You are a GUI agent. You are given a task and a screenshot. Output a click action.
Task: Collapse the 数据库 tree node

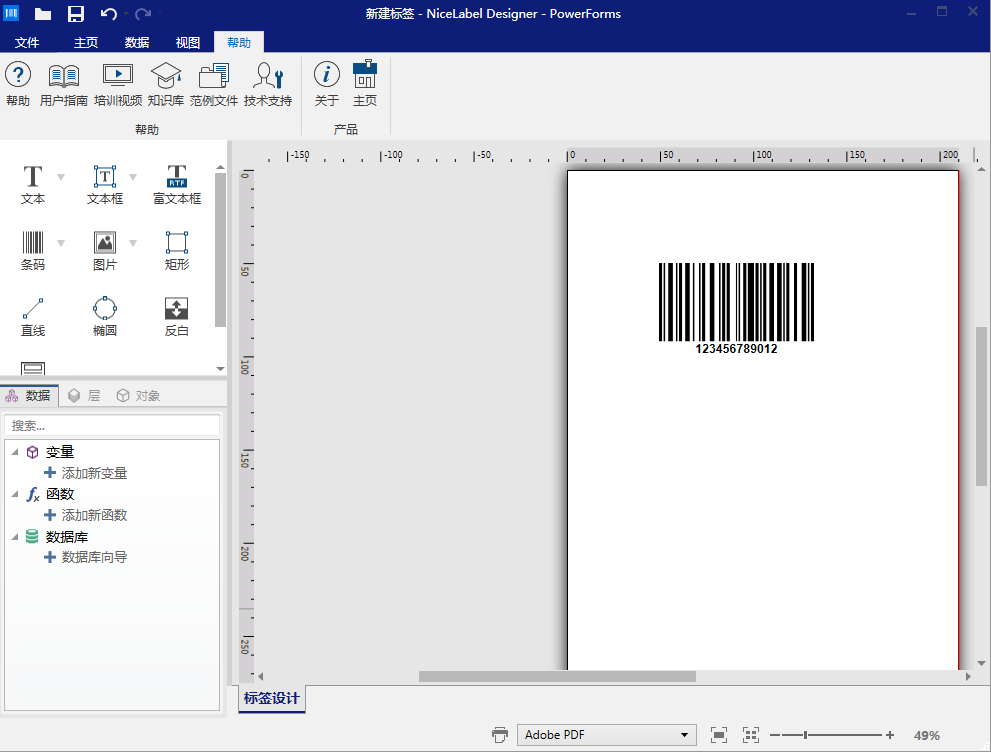click(15, 537)
